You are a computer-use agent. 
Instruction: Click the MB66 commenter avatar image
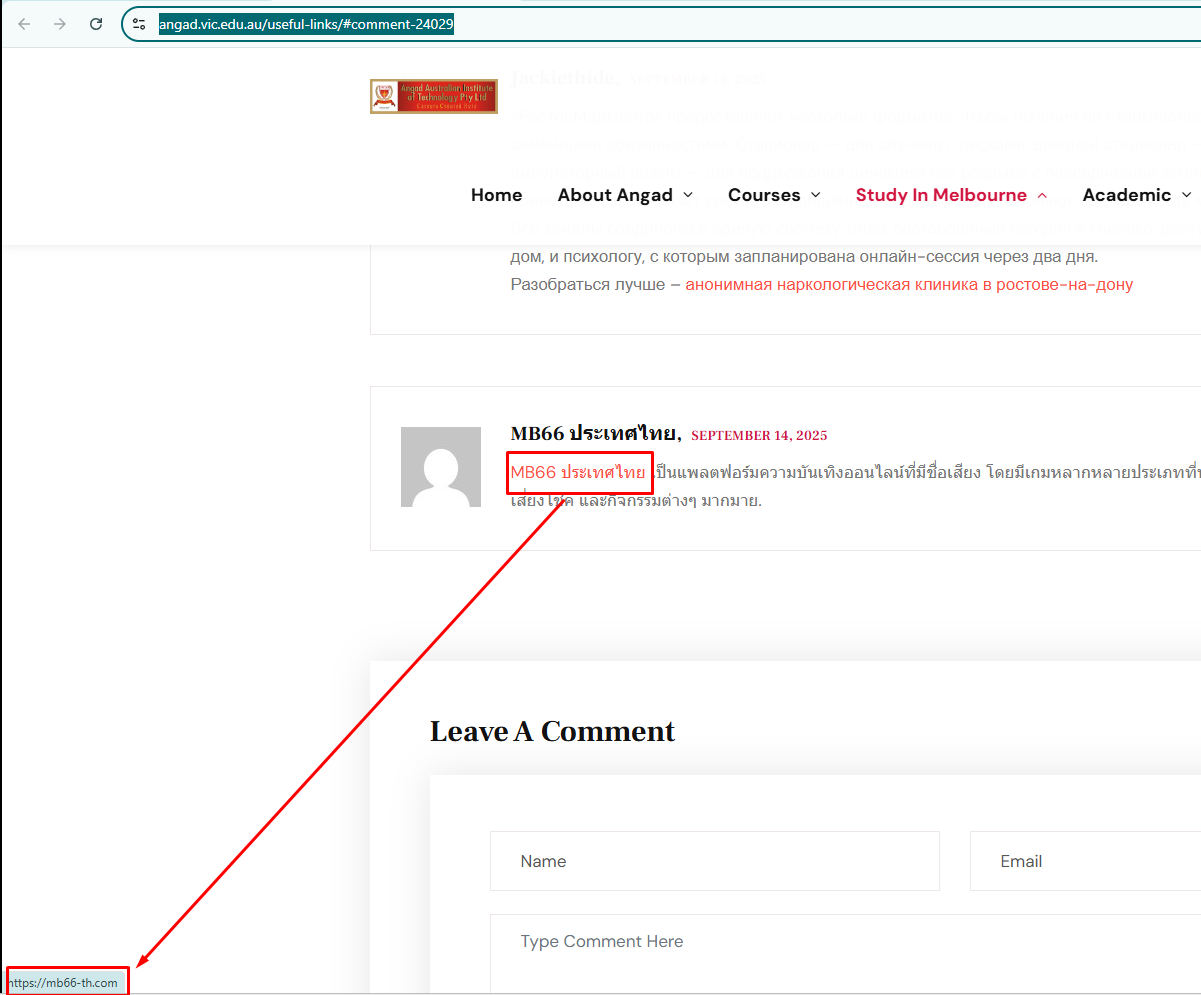coord(441,467)
